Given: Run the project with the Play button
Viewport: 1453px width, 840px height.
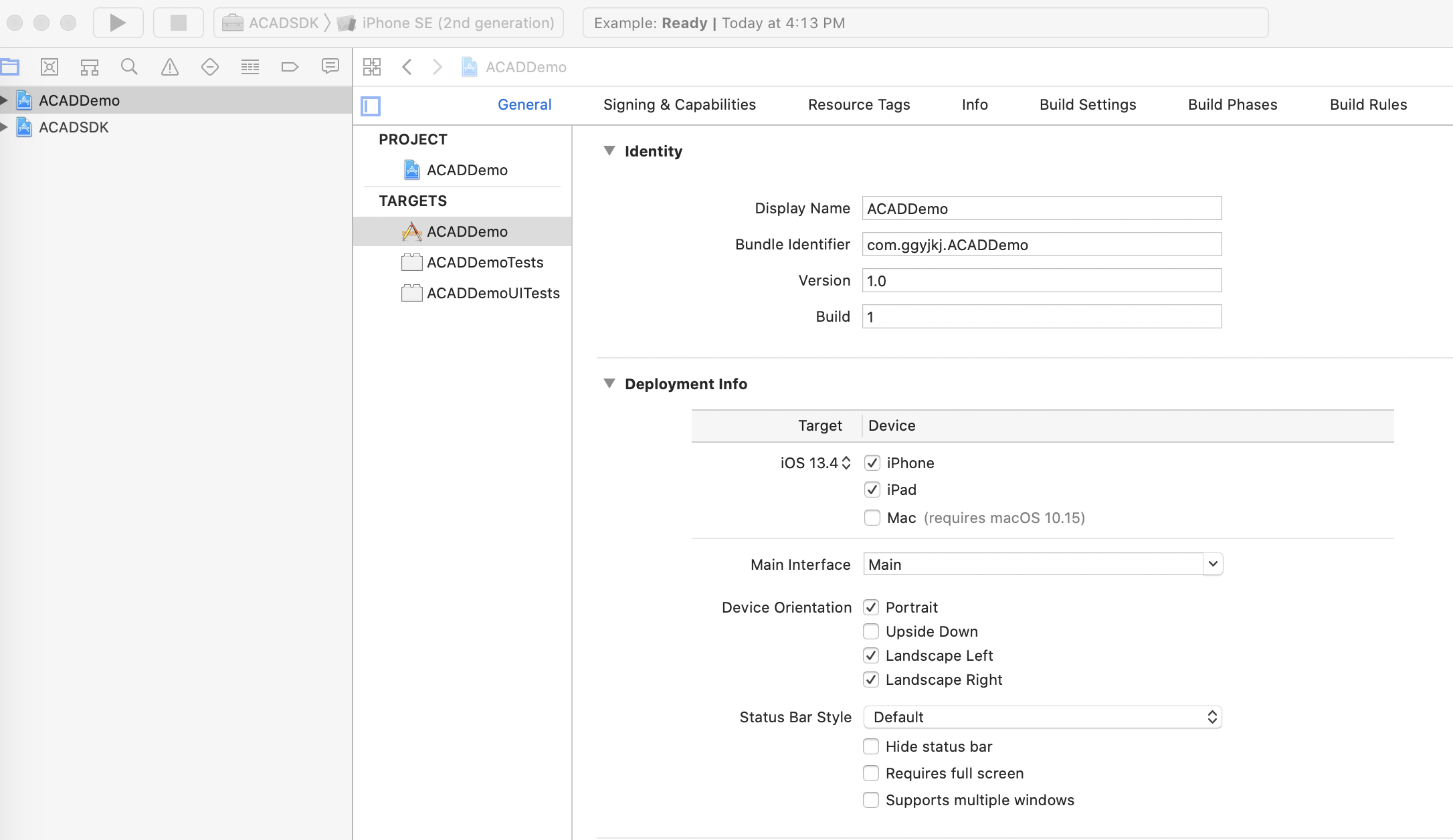Looking at the screenshot, I should click(x=118, y=23).
